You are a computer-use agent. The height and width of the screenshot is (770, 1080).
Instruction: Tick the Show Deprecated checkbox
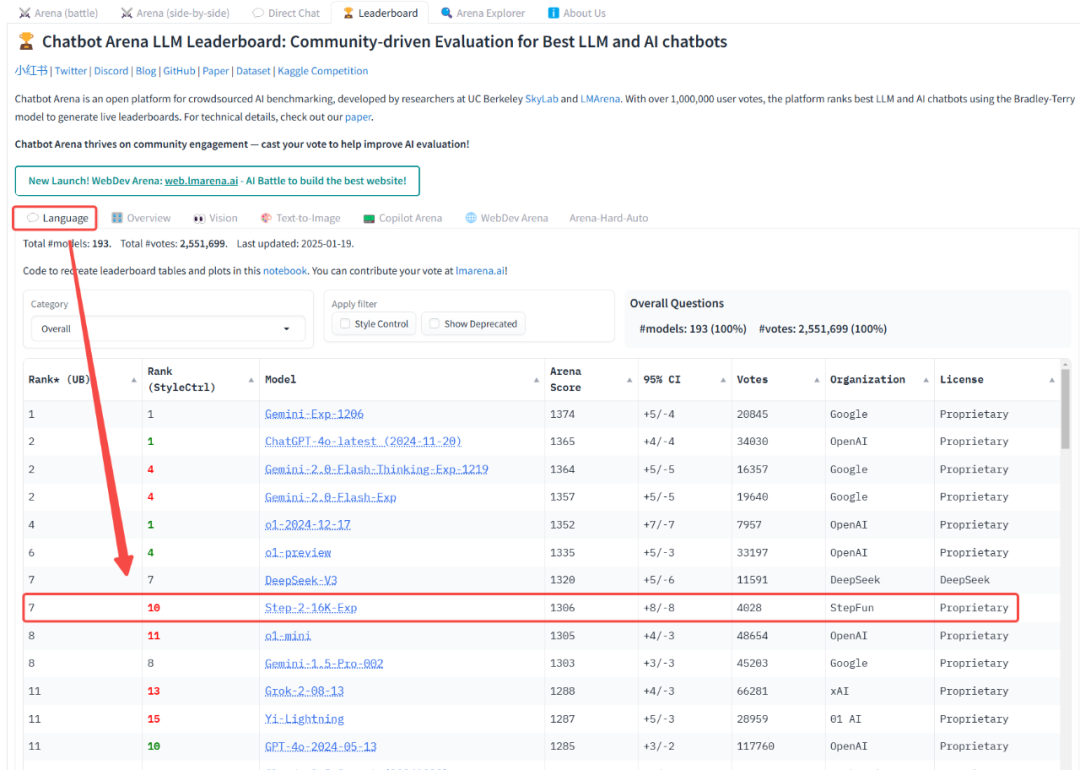click(x=433, y=324)
